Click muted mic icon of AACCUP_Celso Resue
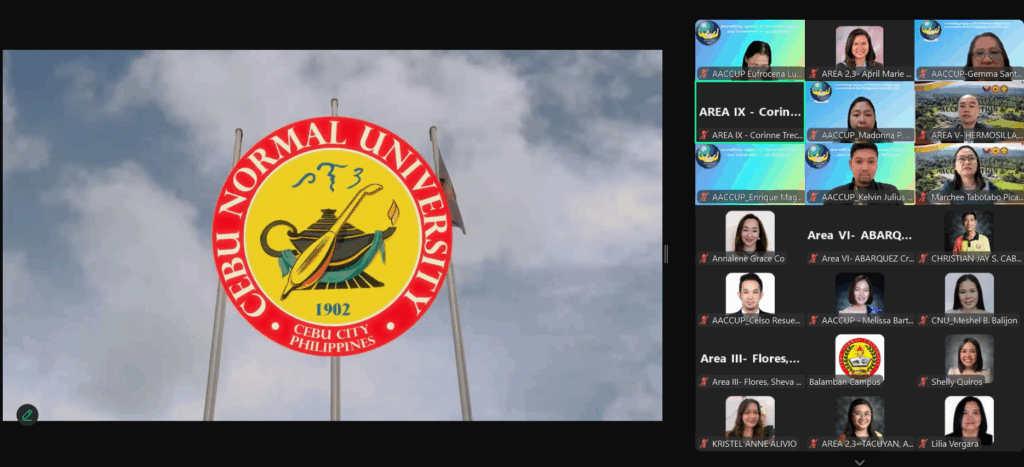Viewport: 1024px width, 467px height. coord(704,321)
